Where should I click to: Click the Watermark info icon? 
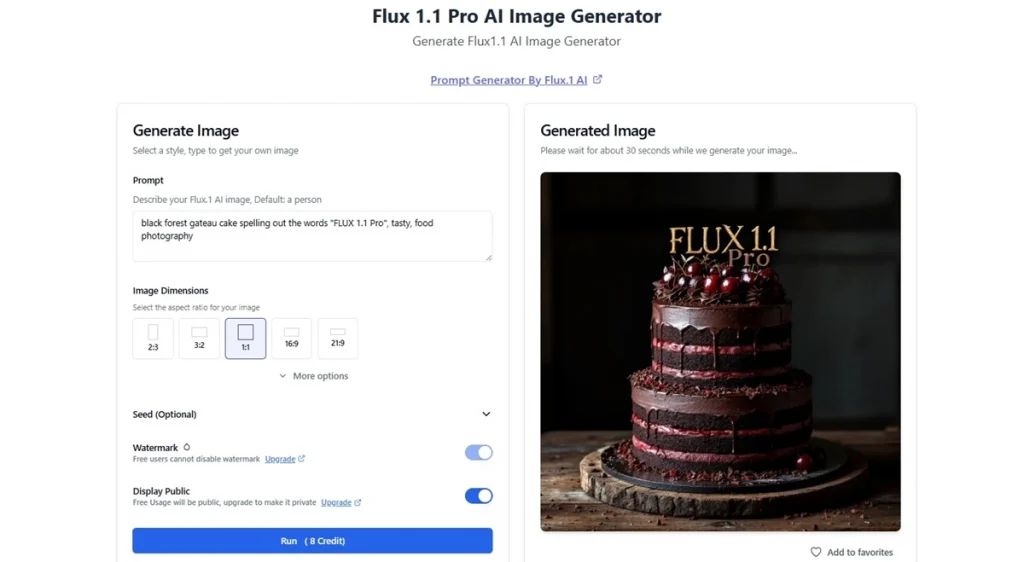coord(187,447)
